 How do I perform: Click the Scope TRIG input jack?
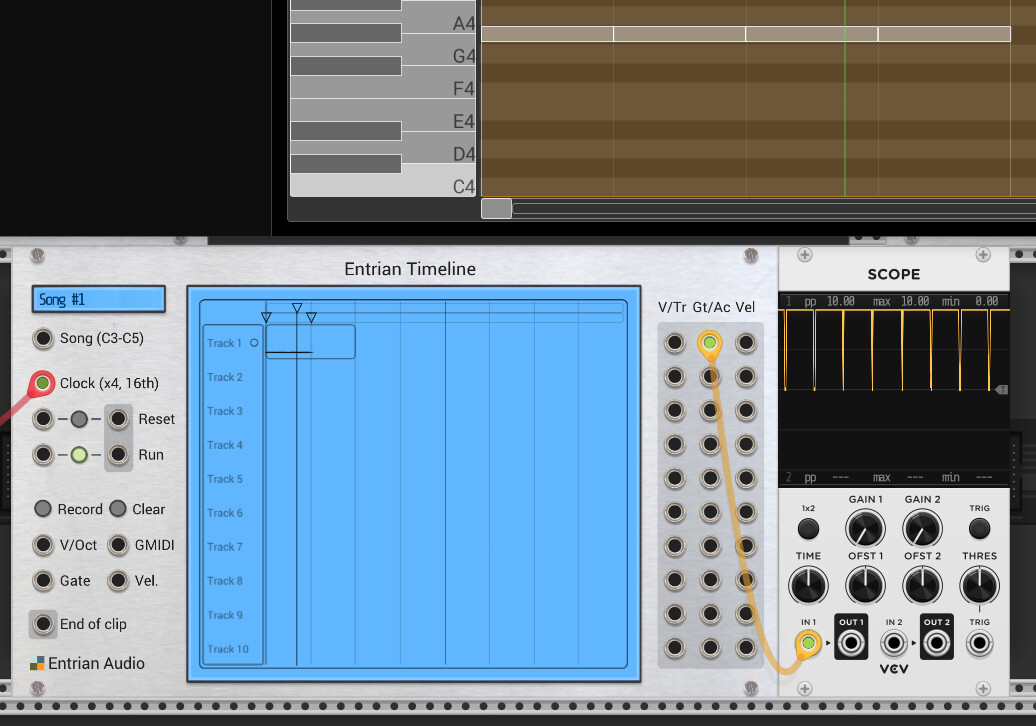coord(979,643)
